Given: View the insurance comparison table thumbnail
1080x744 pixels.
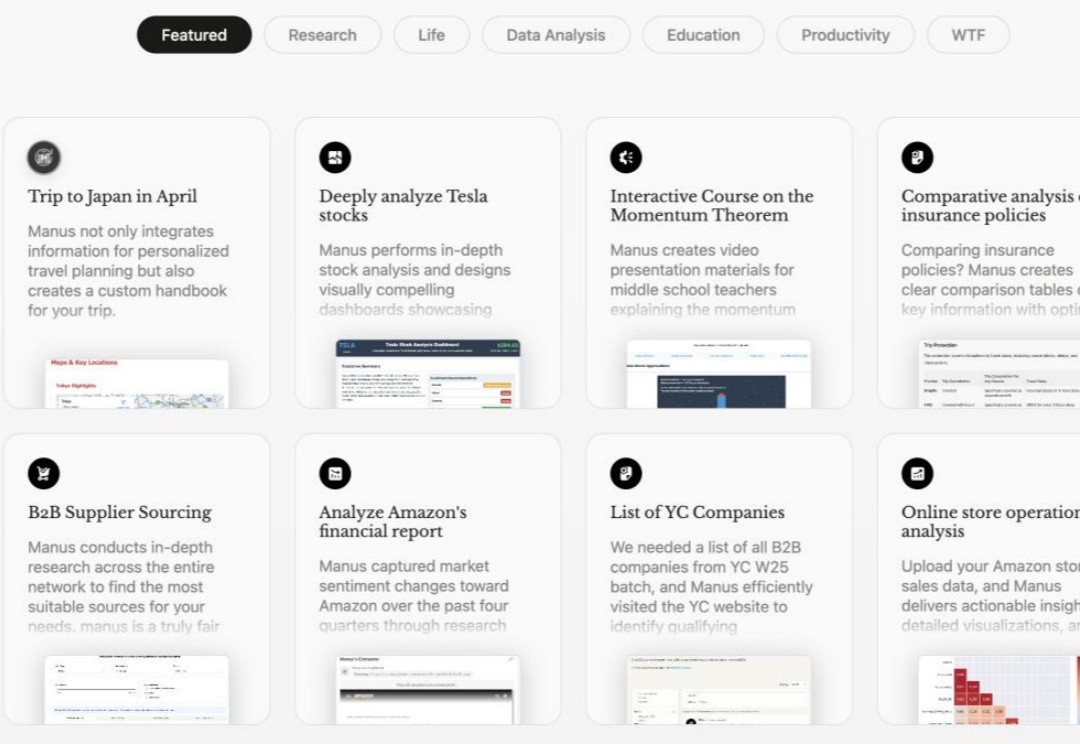Looking at the screenshot, I should 999,373.
